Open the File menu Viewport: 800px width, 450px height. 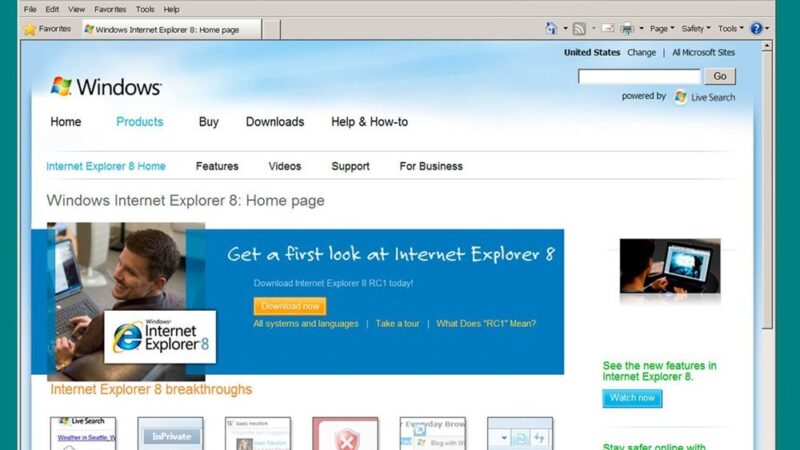click(x=30, y=9)
